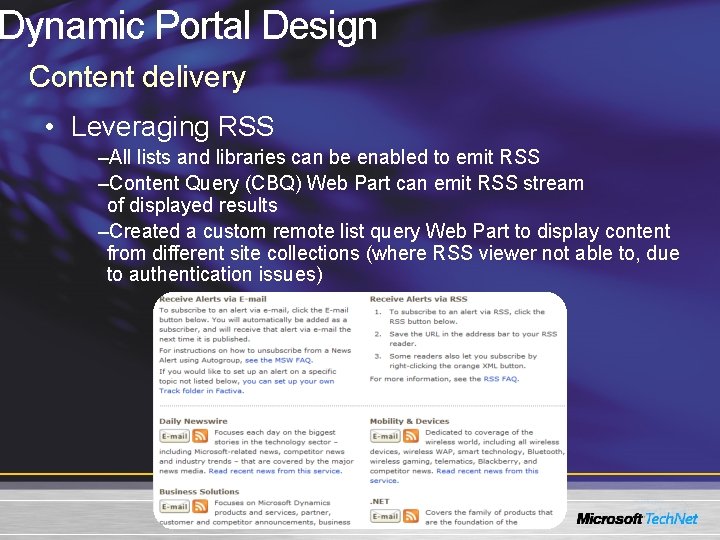Click the 'Mobility & Devices' heading
The image size is (720, 540).
pos(410,421)
